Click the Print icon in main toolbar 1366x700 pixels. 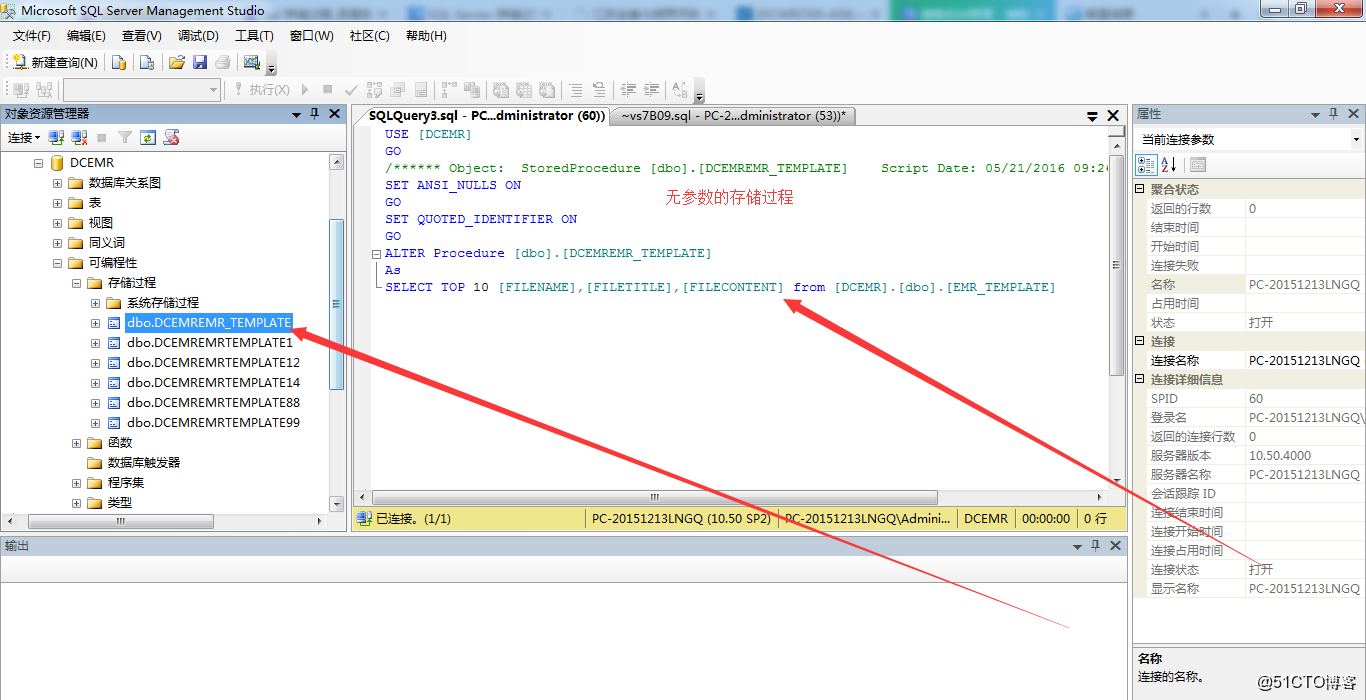(x=222, y=62)
